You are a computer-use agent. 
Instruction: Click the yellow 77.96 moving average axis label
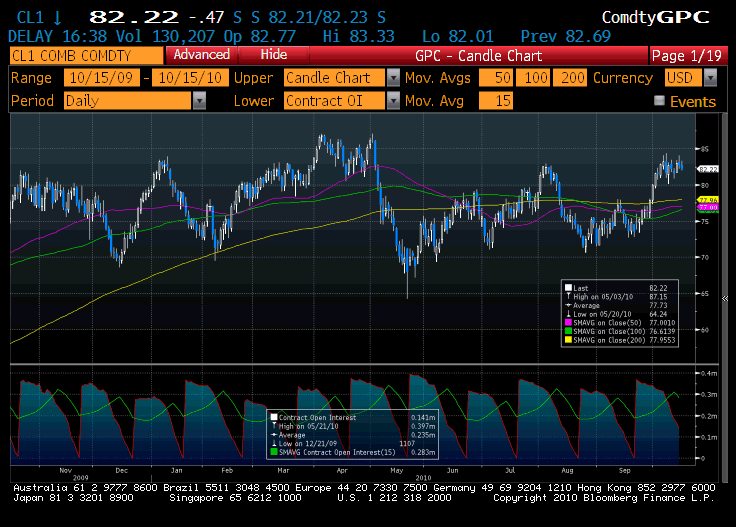(x=708, y=200)
